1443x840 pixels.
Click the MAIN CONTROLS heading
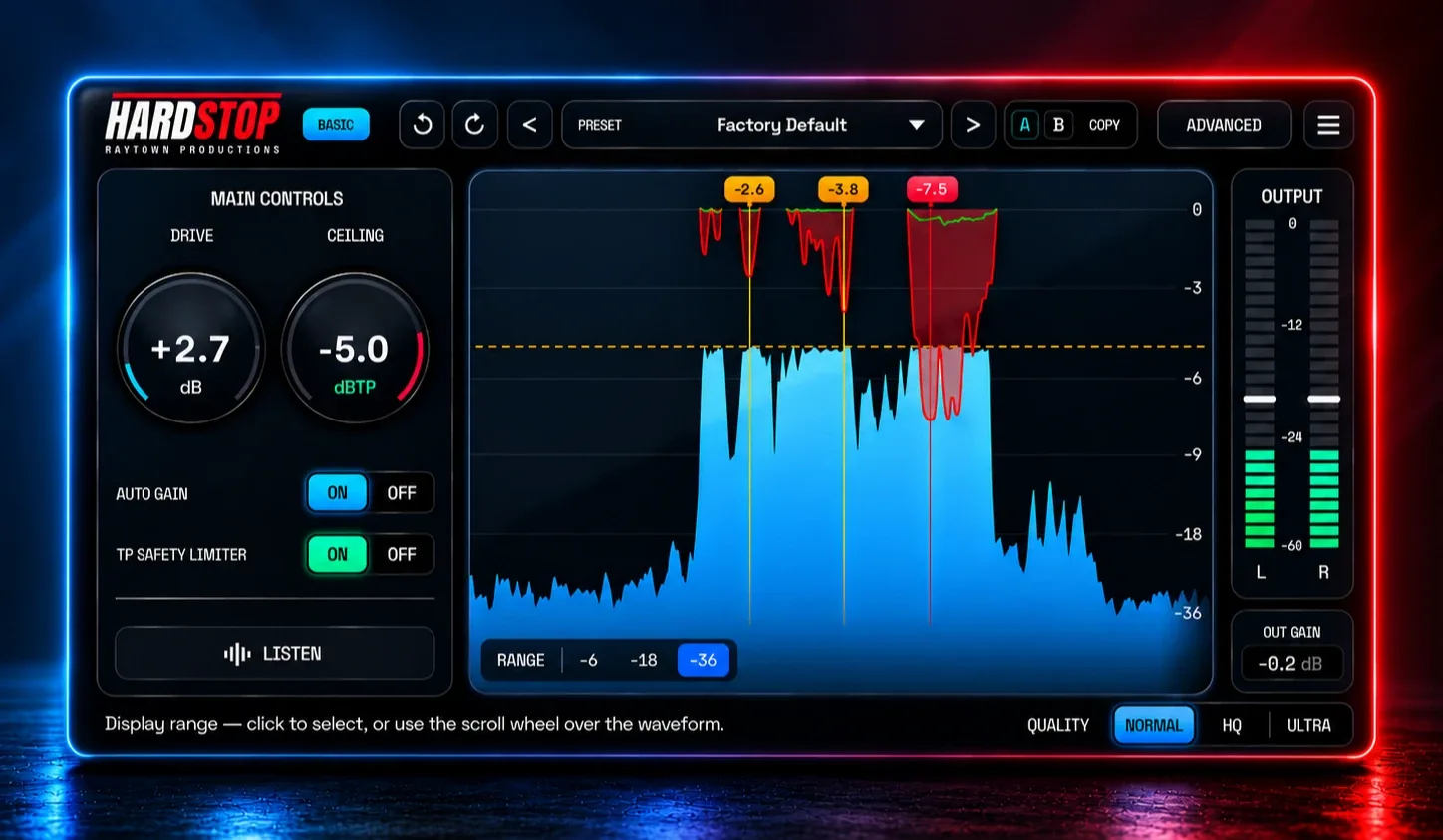click(277, 199)
